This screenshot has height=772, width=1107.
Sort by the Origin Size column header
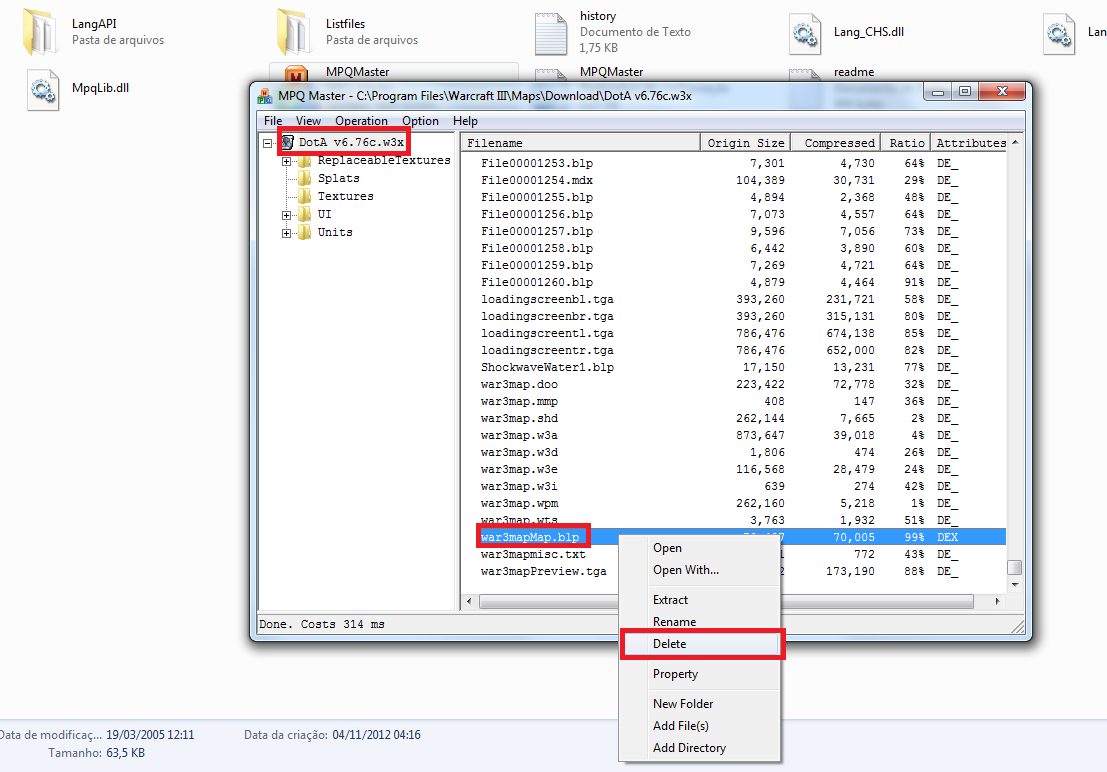(745, 143)
